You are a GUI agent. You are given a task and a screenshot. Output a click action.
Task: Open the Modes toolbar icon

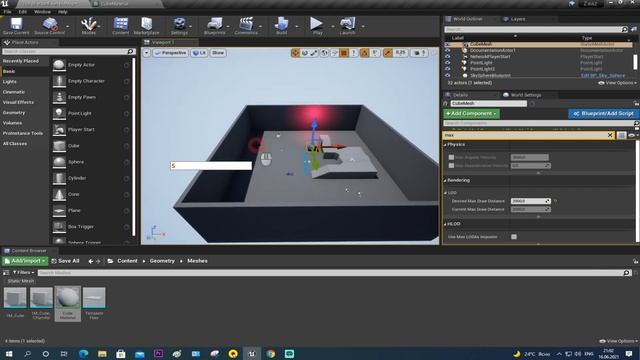point(89,26)
